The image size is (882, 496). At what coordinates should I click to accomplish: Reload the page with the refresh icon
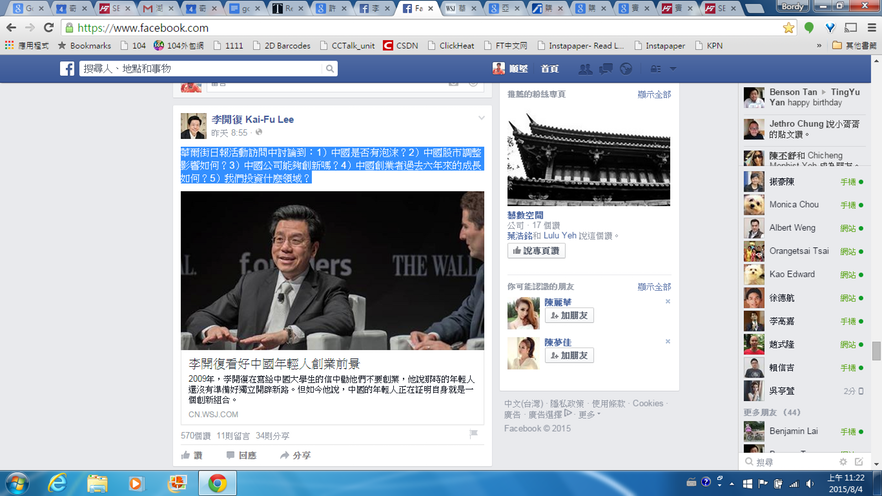49,28
